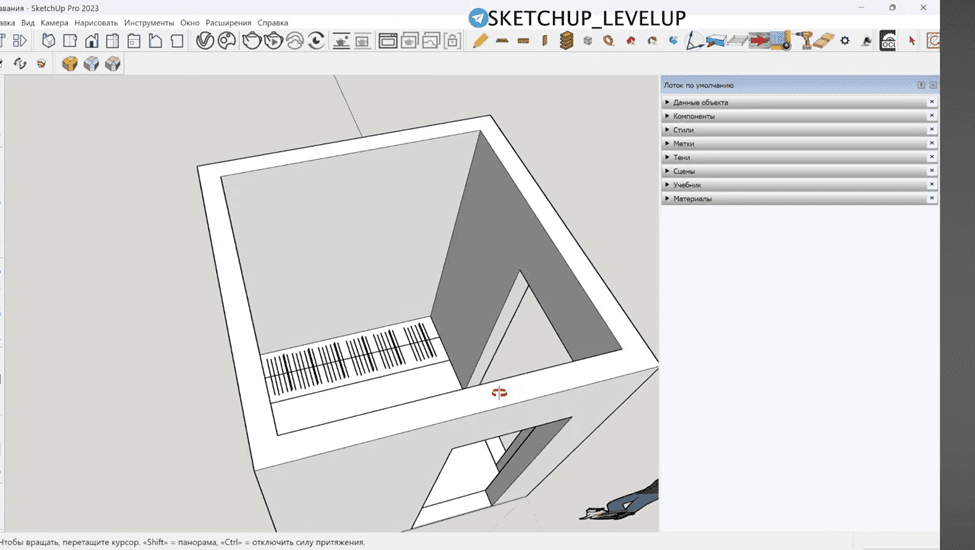Open the Расширения menu

(228, 22)
